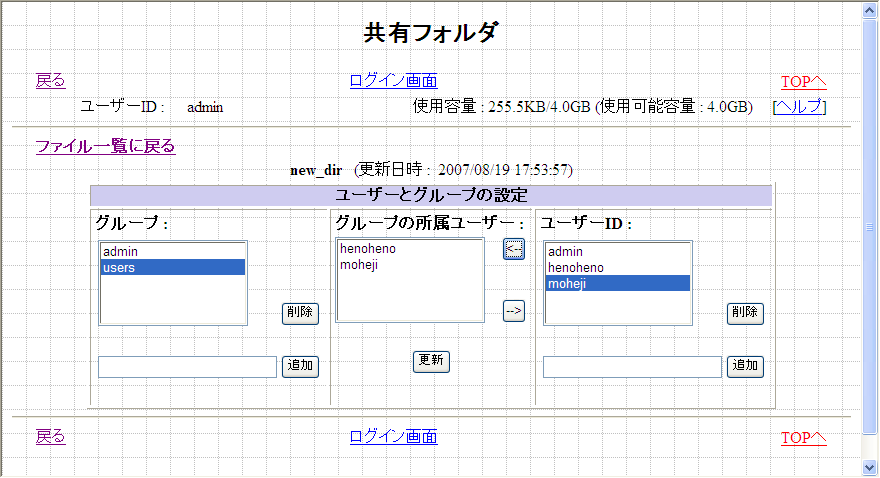Click 追加 button to add group
The height and width of the screenshot is (478, 880).
pos(300,366)
